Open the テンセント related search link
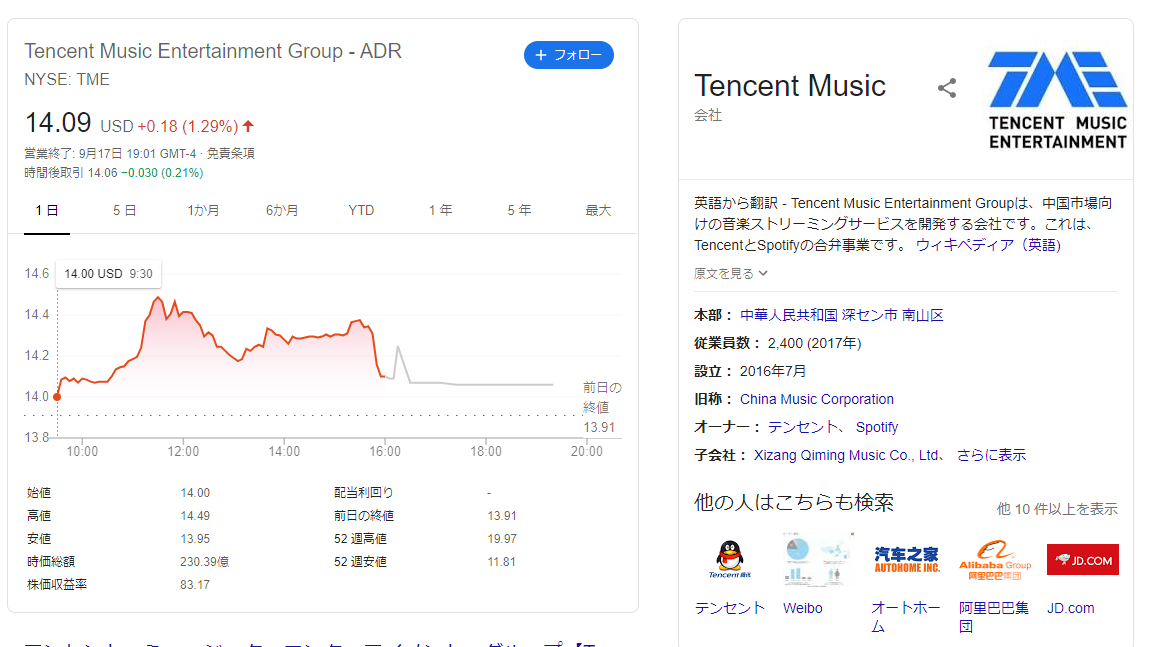 point(729,608)
